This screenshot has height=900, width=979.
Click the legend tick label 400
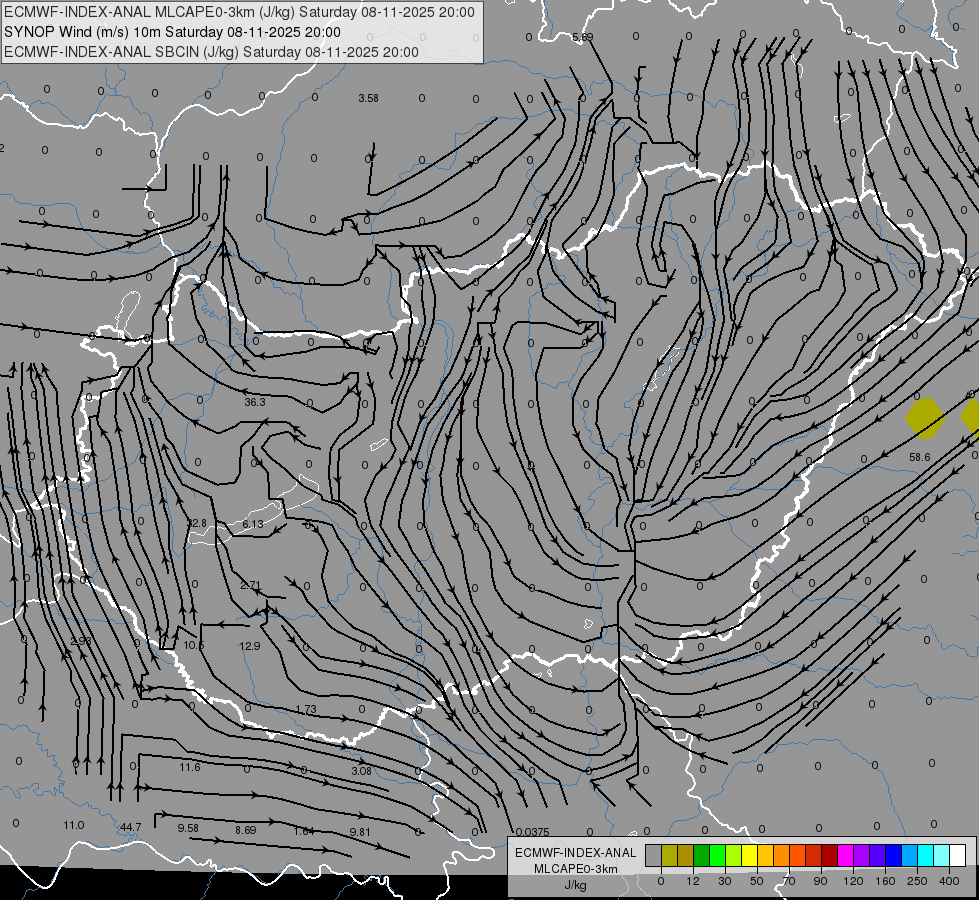(949, 881)
